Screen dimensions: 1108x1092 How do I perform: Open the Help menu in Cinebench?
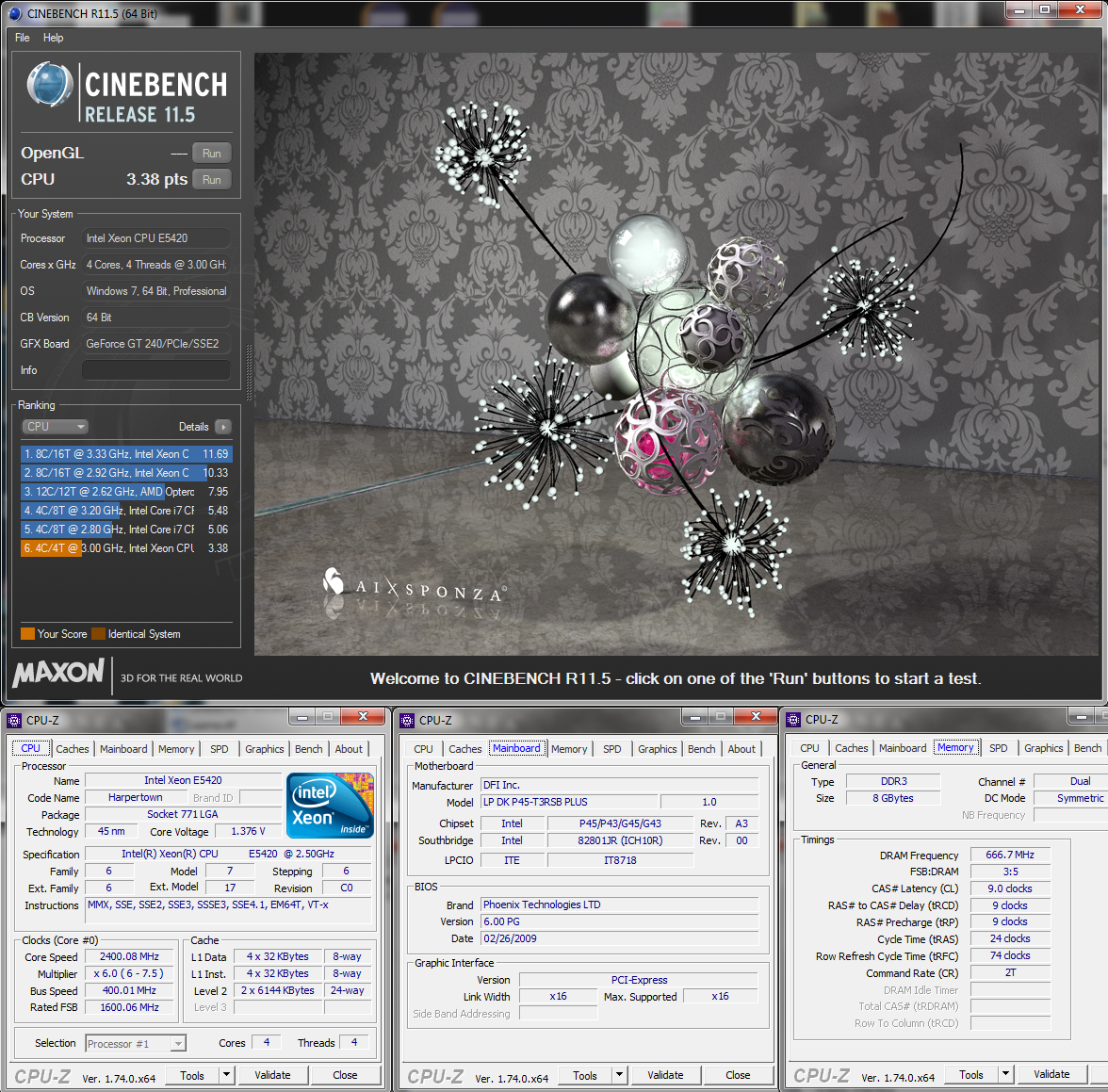coord(53,39)
